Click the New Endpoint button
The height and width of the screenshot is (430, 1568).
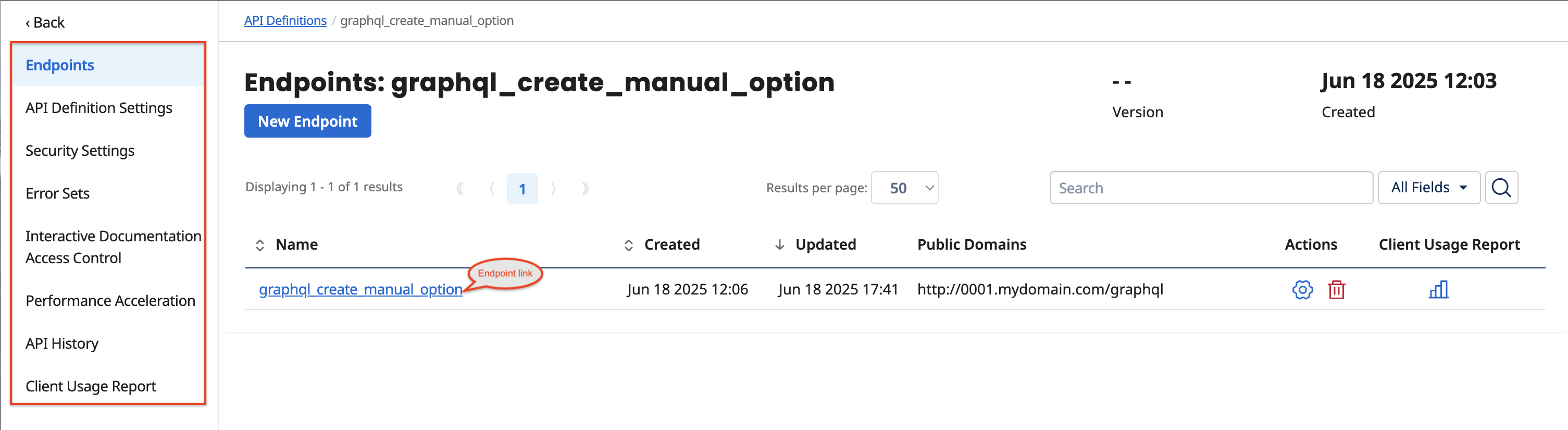coord(307,121)
